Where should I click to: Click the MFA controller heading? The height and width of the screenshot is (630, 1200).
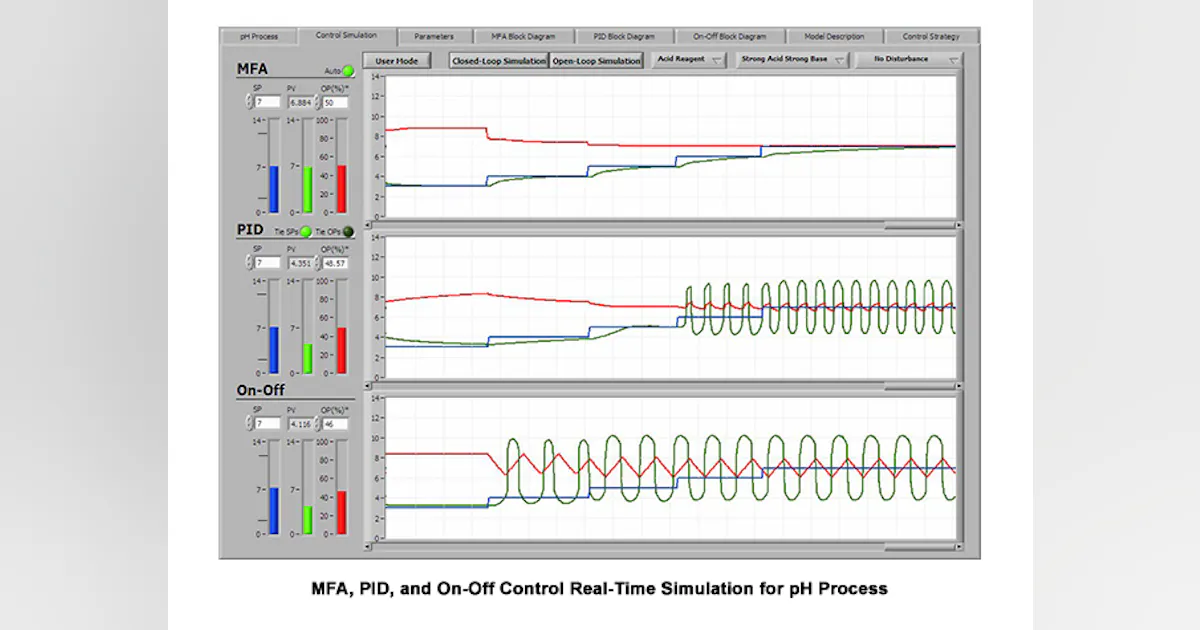(x=252, y=69)
